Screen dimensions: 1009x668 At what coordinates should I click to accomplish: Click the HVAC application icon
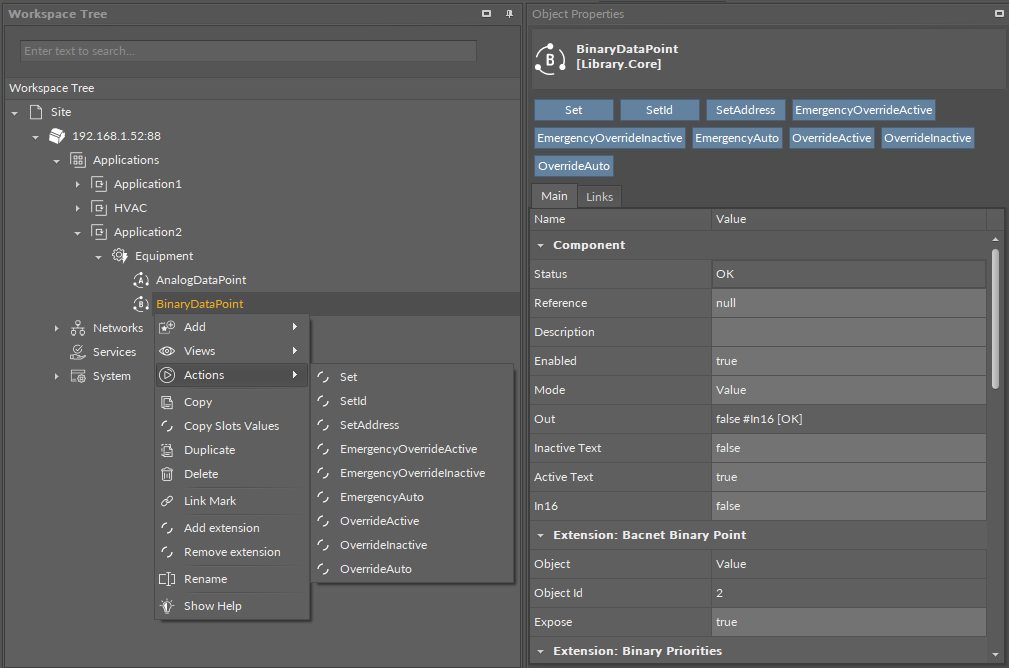pos(98,208)
